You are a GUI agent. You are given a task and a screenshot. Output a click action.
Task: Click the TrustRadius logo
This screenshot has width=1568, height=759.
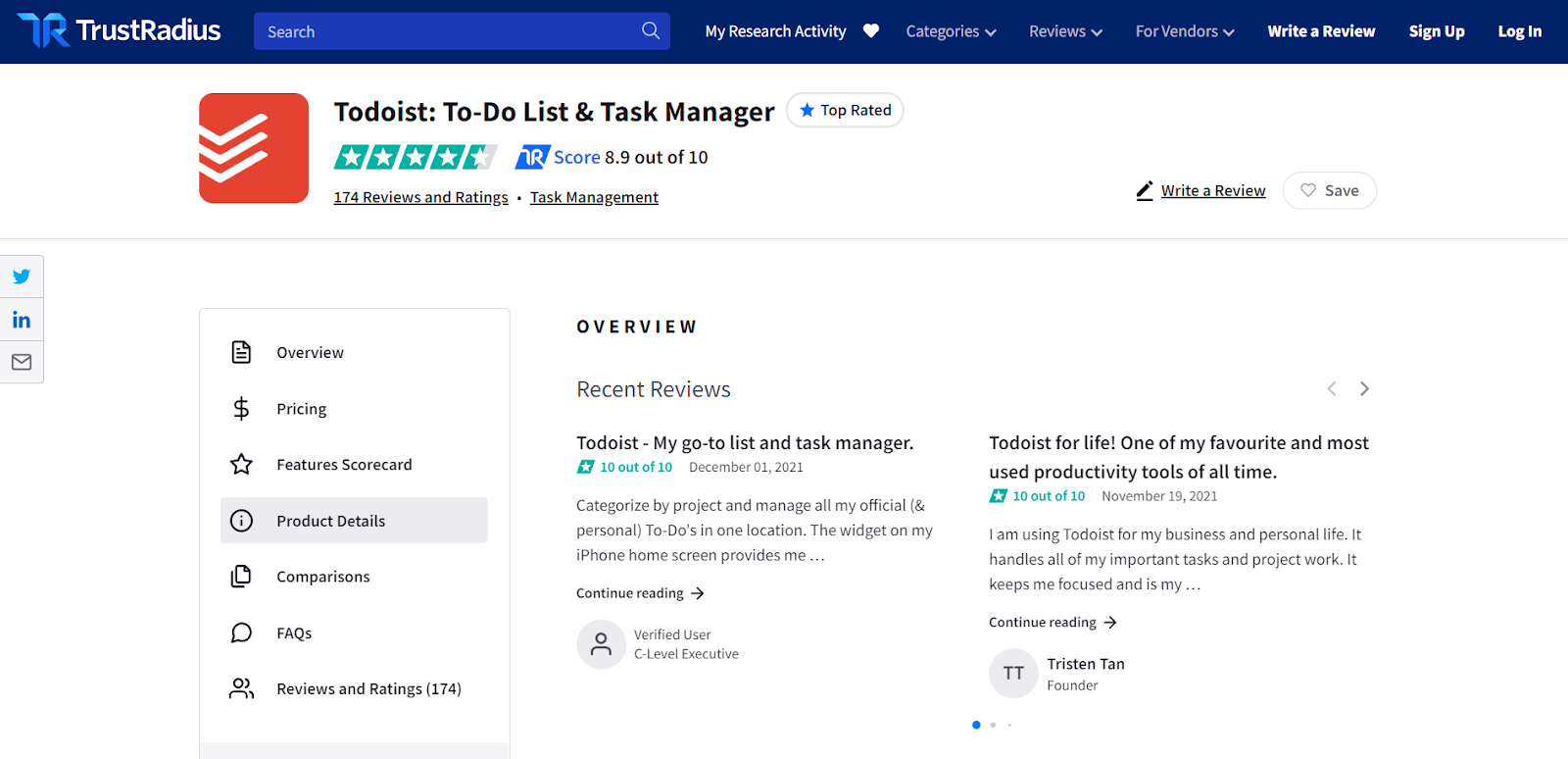click(x=120, y=31)
